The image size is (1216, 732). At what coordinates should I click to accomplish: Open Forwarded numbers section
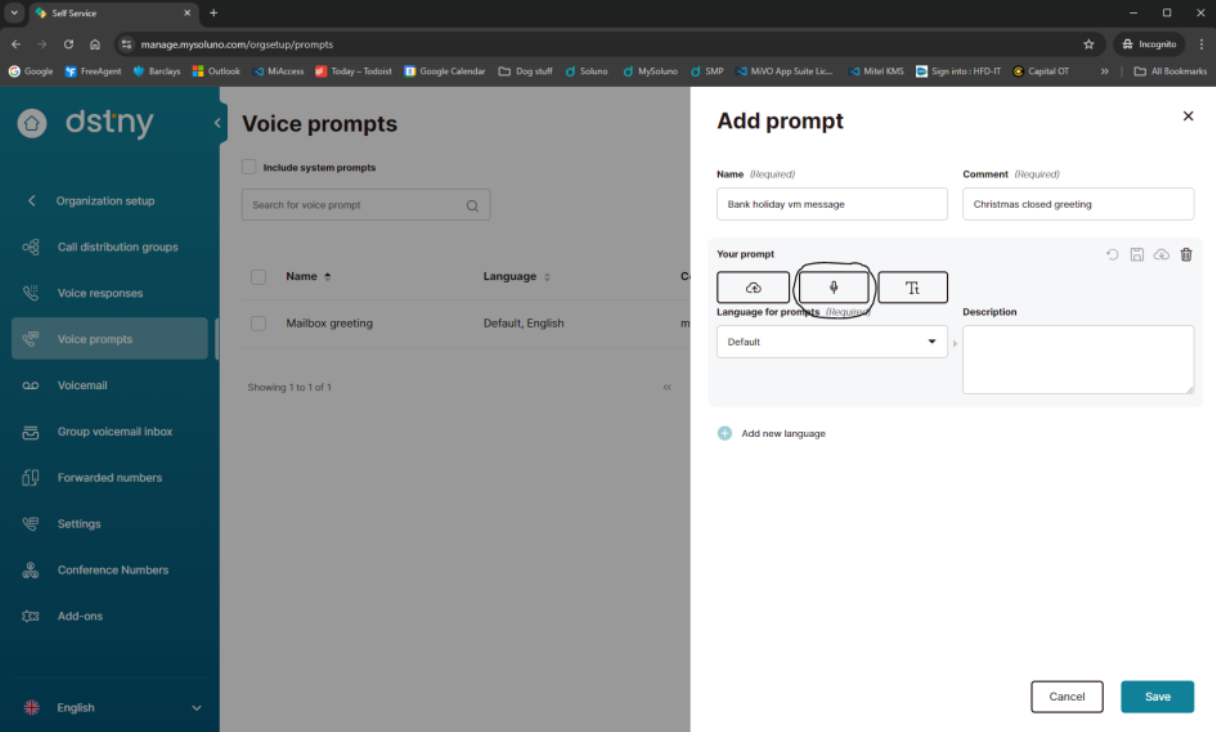pos(110,477)
